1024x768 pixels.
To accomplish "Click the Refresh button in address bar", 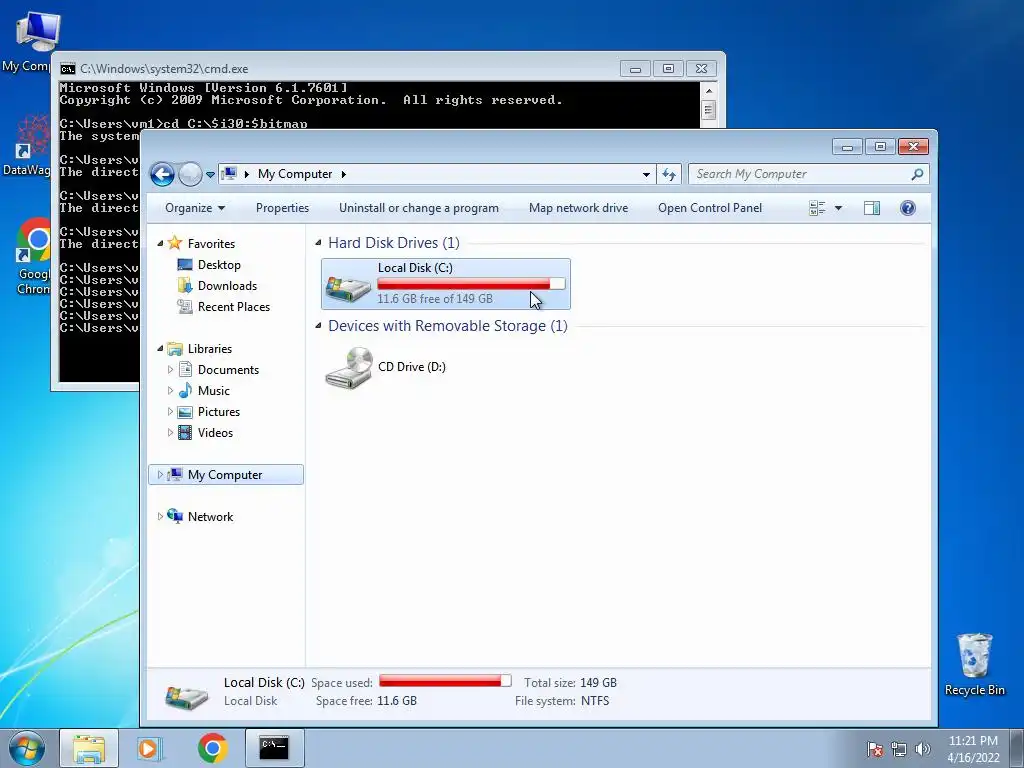I will pyautogui.click(x=669, y=174).
